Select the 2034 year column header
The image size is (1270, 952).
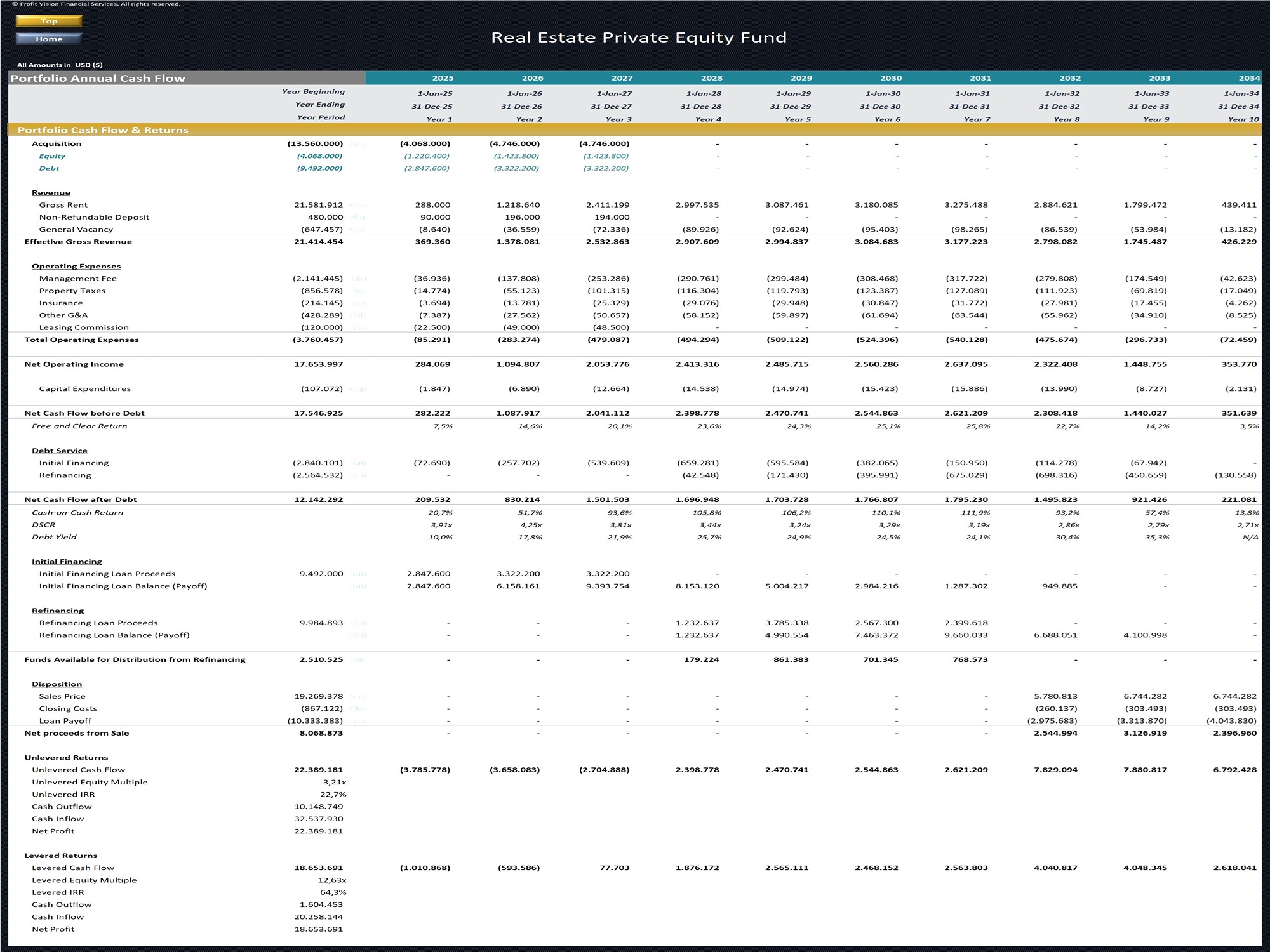1248,78
